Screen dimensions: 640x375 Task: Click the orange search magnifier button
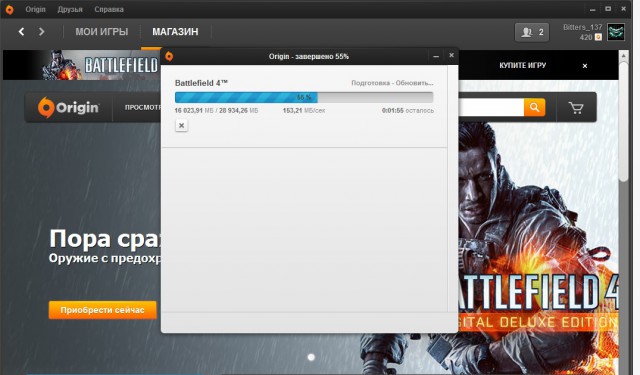[x=535, y=107]
